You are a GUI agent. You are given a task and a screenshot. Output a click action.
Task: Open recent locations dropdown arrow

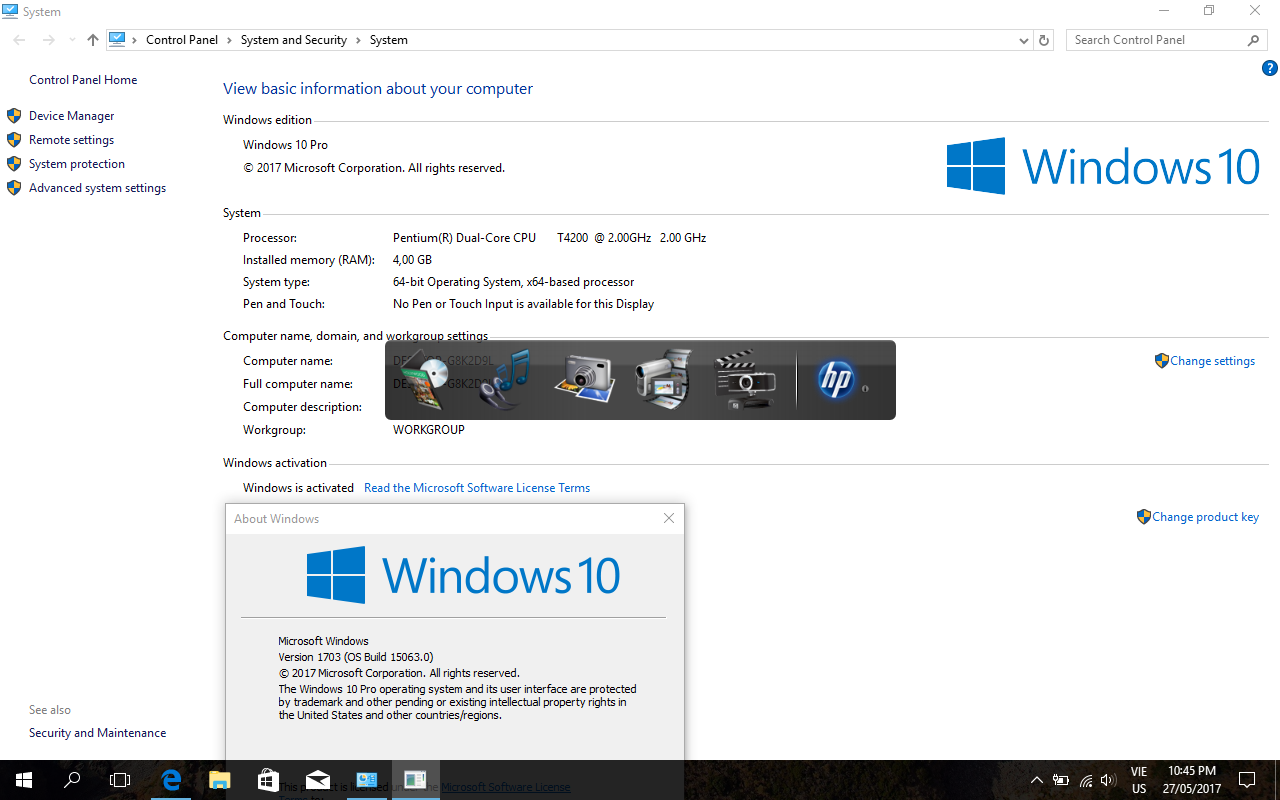(x=71, y=40)
